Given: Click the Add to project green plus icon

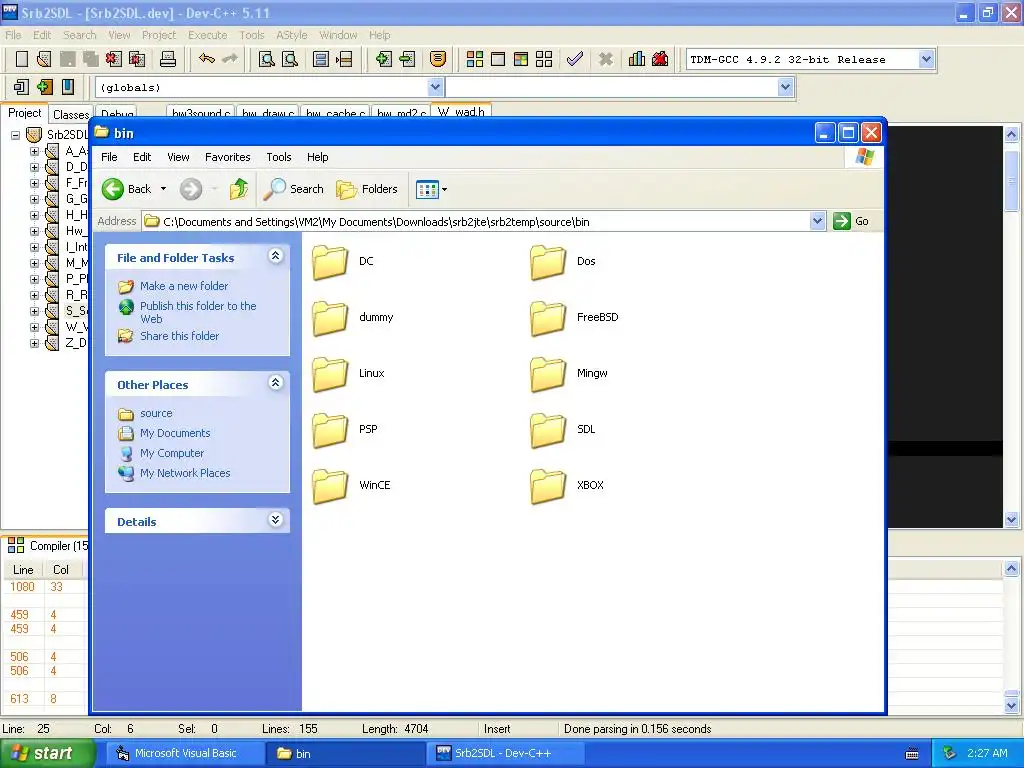Looking at the screenshot, I should [383, 59].
